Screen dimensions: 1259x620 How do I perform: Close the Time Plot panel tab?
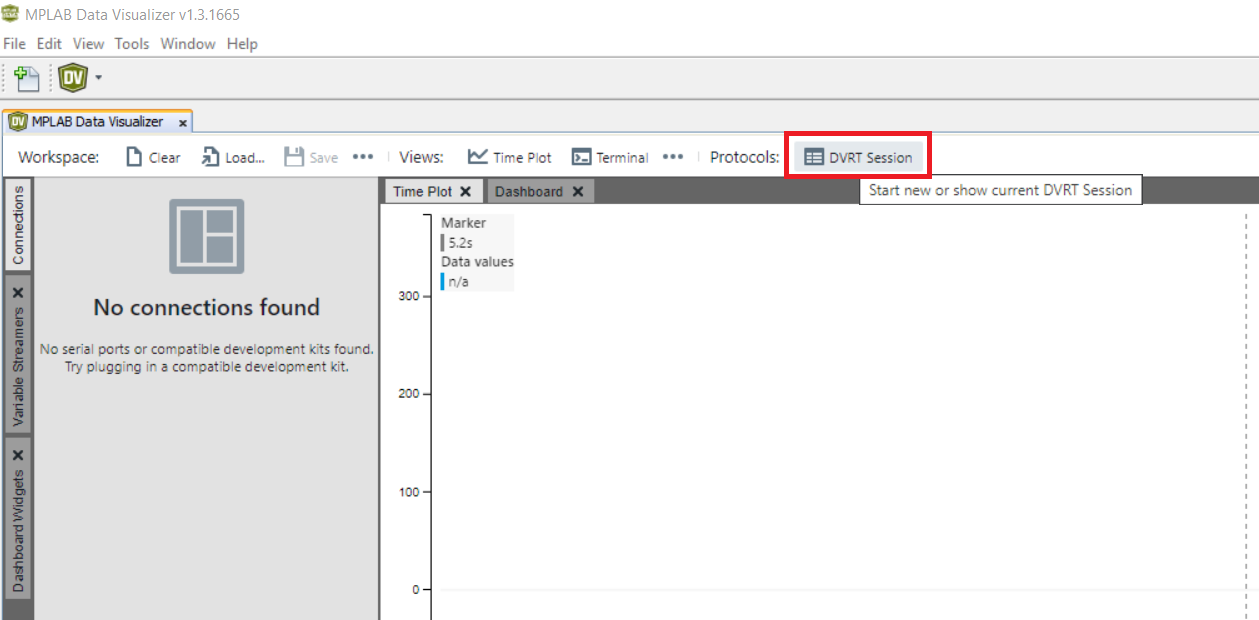465,191
